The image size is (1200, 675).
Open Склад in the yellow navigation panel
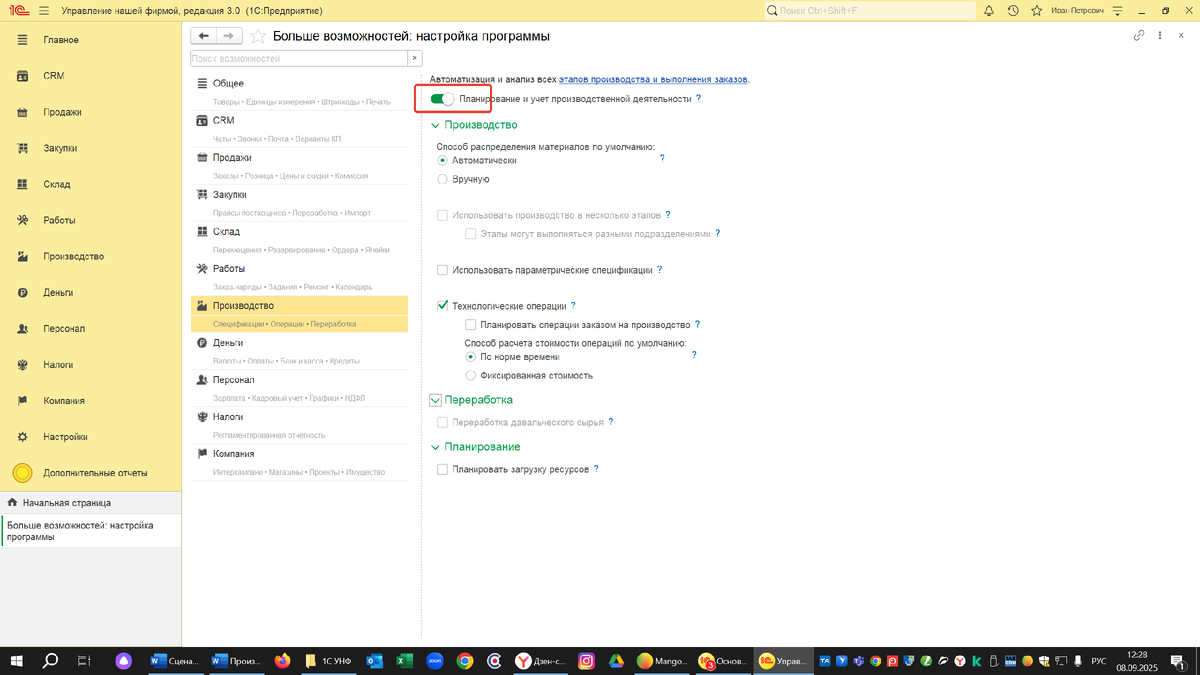click(x=56, y=184)
